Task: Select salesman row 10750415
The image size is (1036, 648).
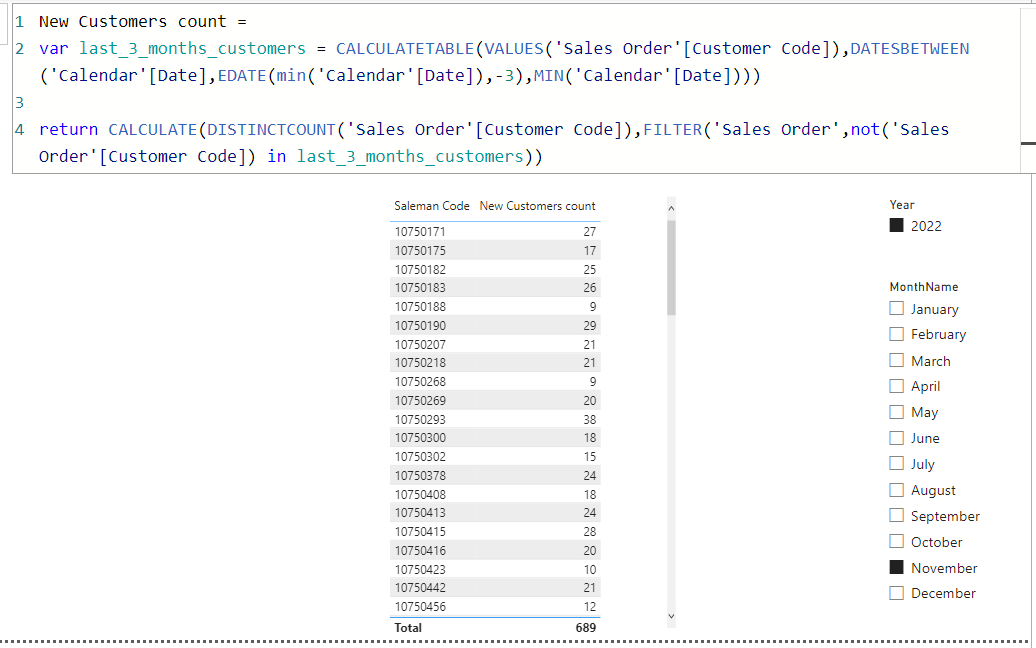Action: pos(495,532)
